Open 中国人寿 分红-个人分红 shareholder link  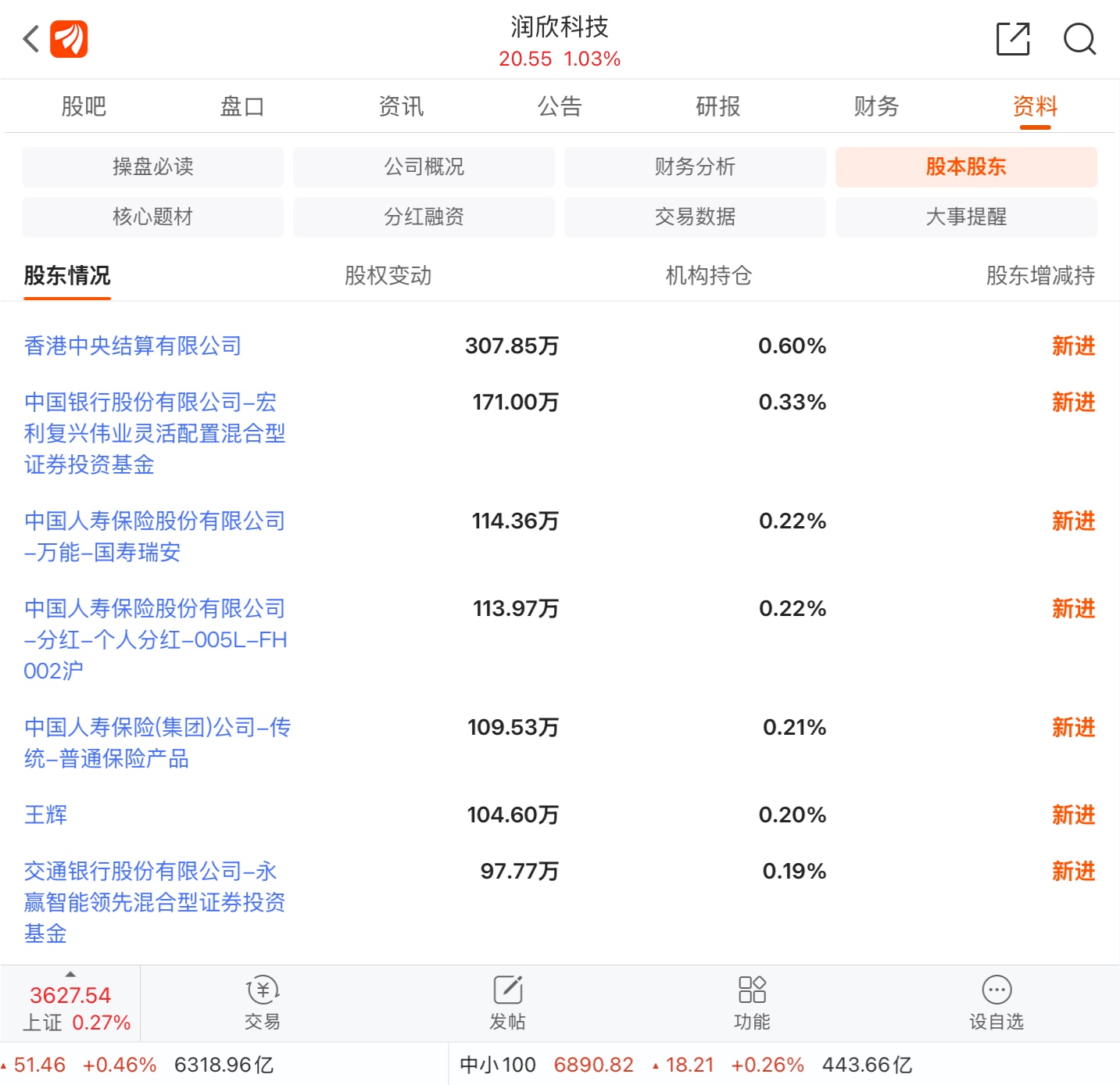pyautogui.click(x=156, y=639)
